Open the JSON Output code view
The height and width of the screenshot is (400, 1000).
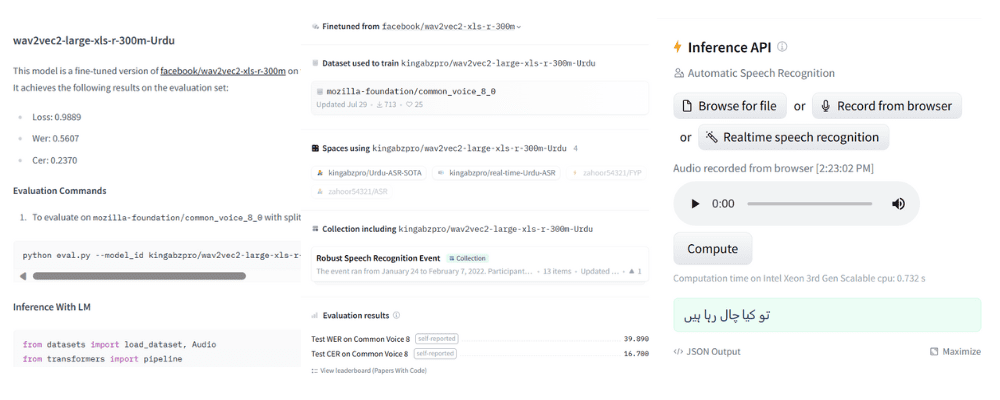click(707, 352)
